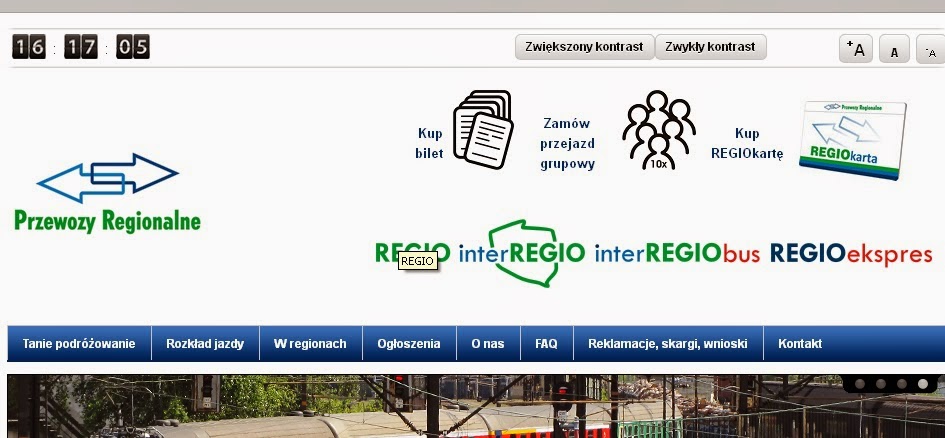
Task: Open W regionach menu
Action: (x=310, y=344)
